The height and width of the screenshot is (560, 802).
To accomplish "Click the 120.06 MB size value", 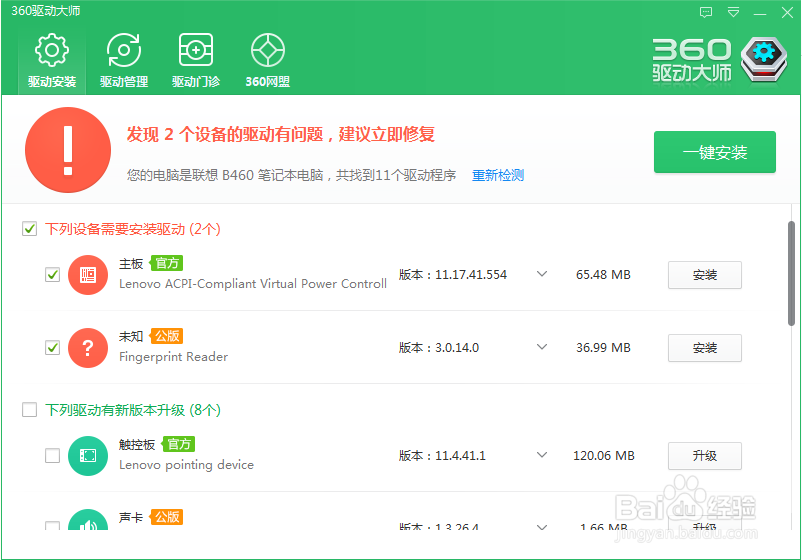I will [x=604, y=455].
